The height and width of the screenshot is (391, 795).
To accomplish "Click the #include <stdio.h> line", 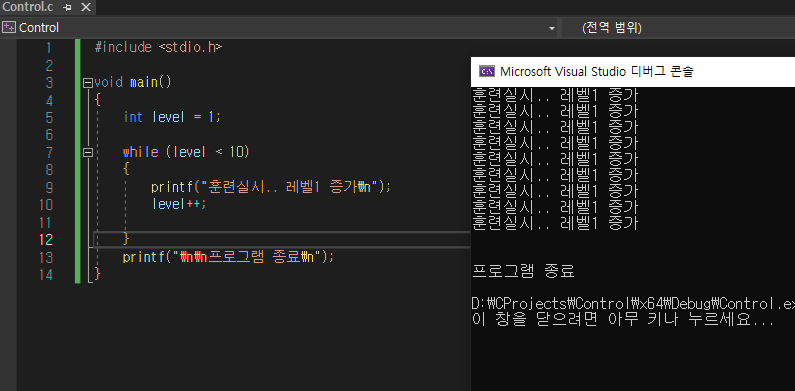I will (x=158, y=48).
